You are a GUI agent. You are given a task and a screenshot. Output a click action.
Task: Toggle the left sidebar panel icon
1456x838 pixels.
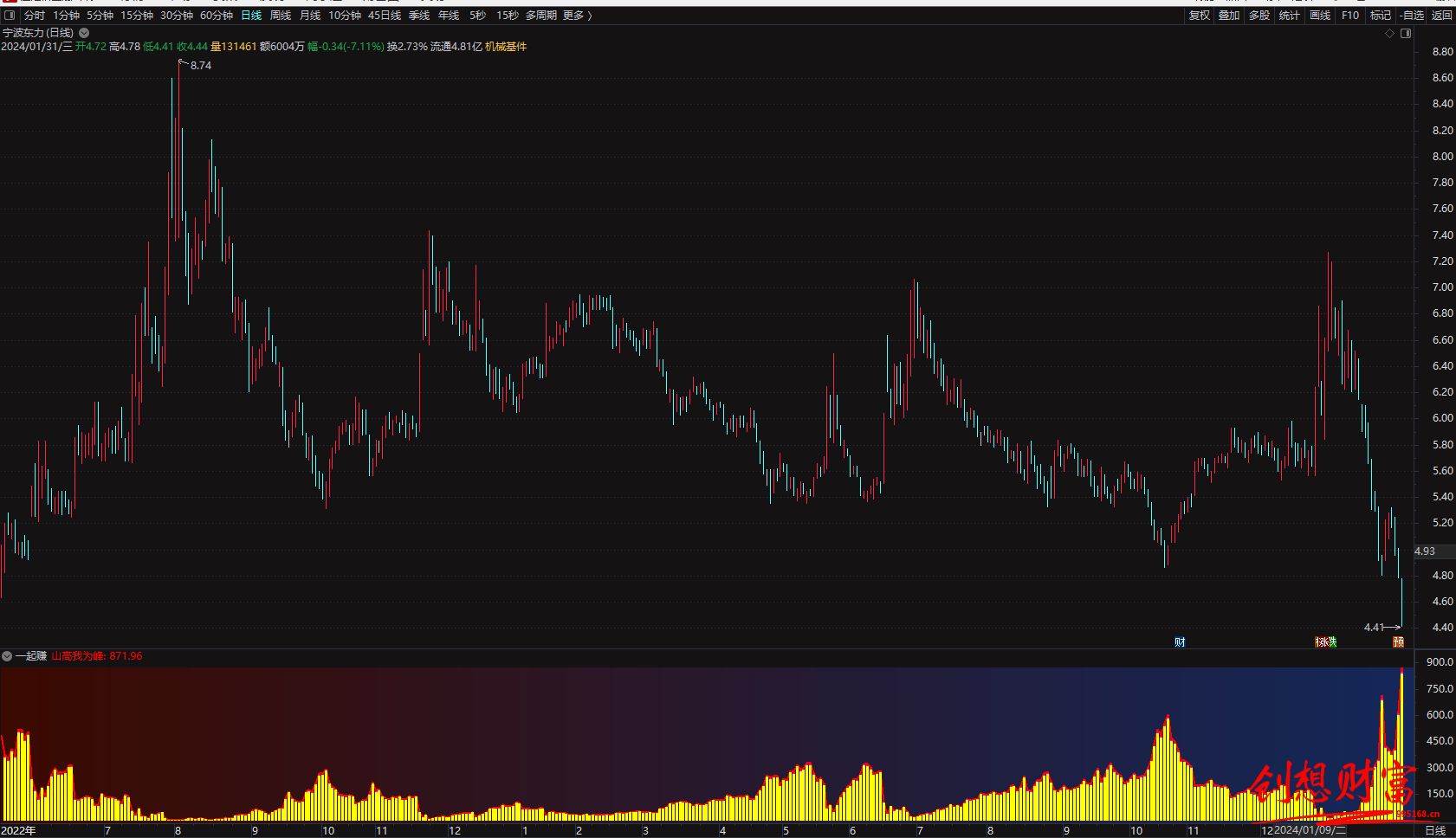[10, 16]
